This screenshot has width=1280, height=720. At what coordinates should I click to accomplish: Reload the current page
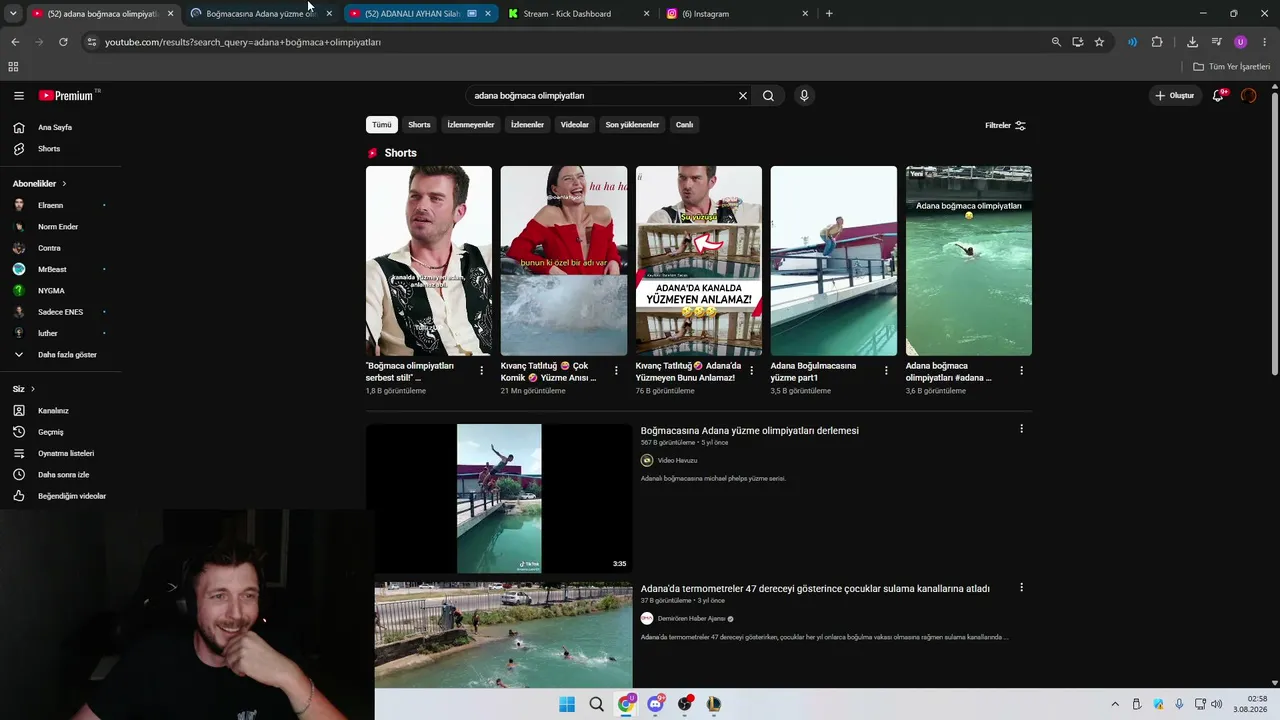(x=63, y=42)
